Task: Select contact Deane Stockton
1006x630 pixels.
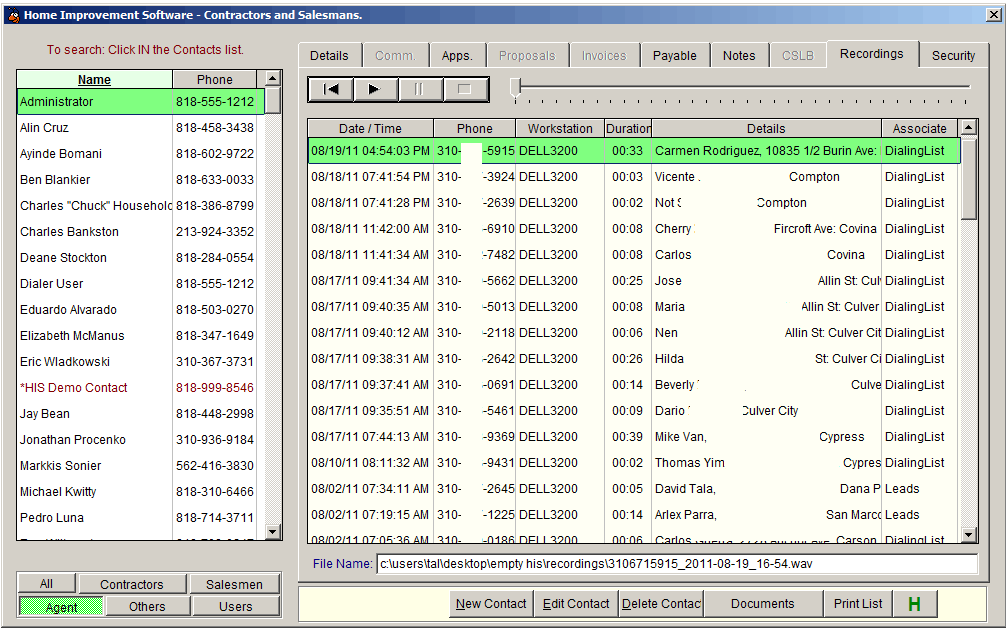Action: point(141,257)
